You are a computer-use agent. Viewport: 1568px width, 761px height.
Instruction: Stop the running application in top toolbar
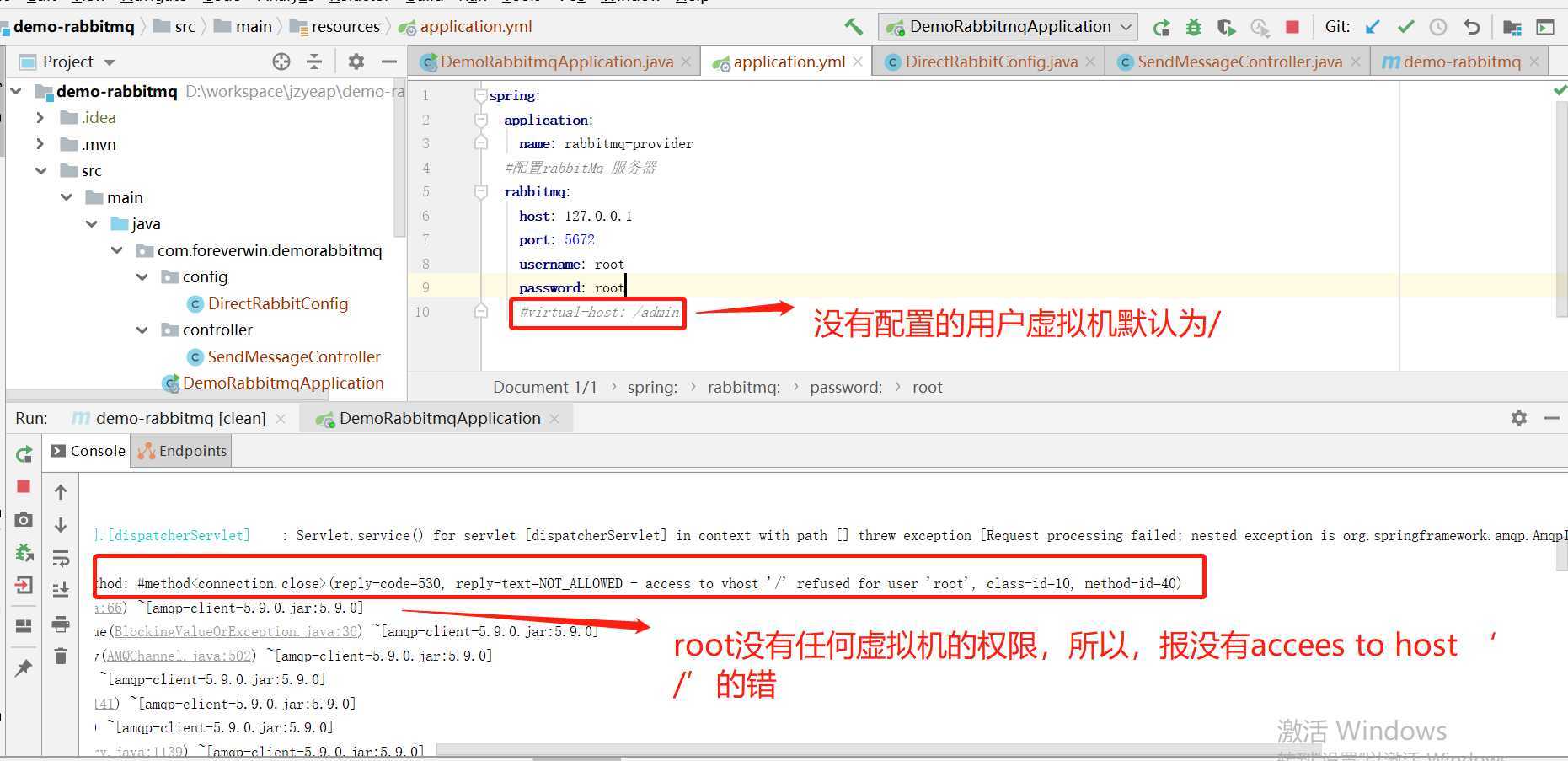[x=1292, y=27]
